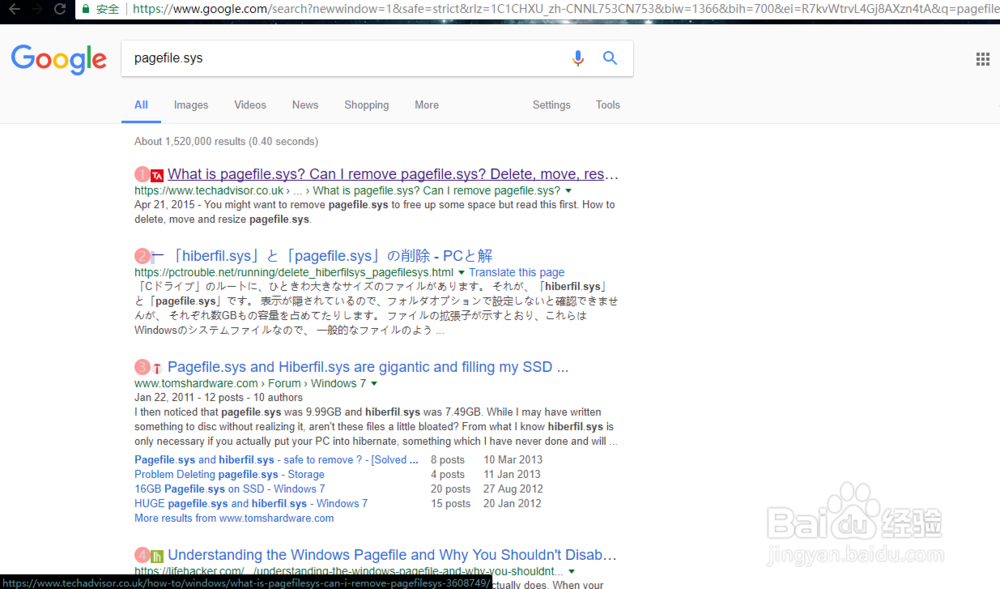Click the '27 Aug 2012' date cell

(513, 489)
